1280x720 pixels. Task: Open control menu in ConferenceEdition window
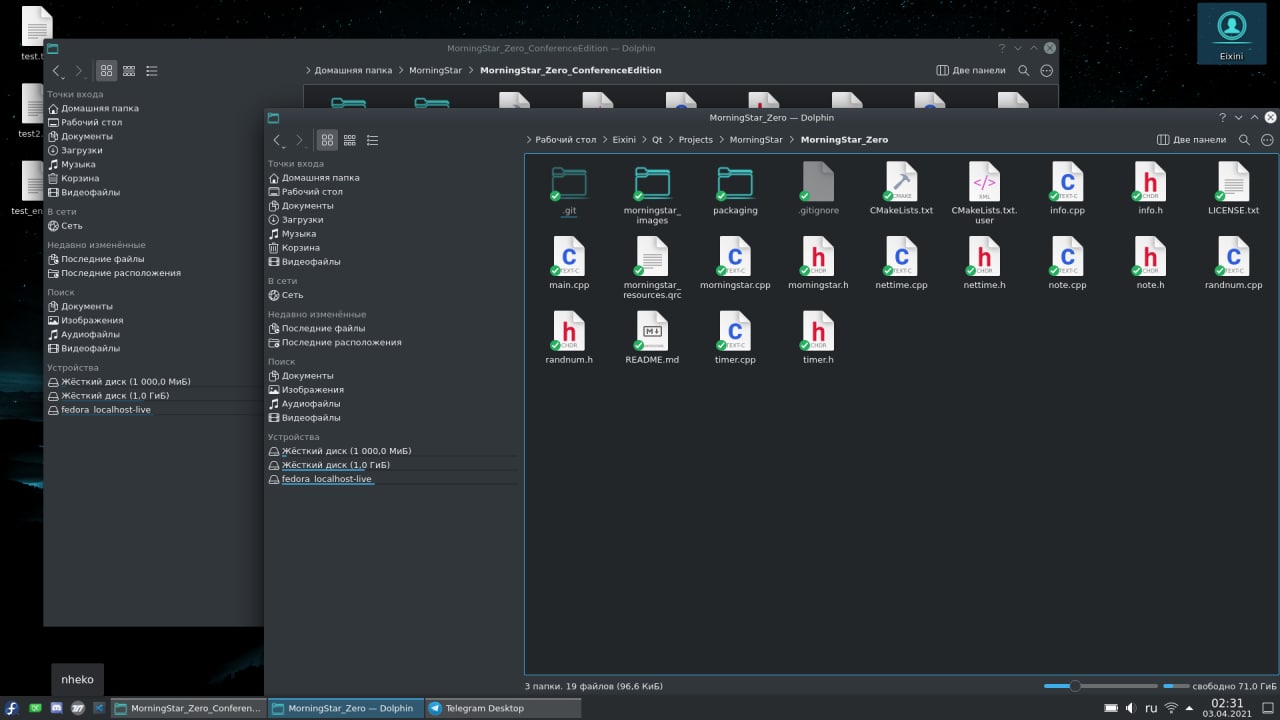(1046, 71)
